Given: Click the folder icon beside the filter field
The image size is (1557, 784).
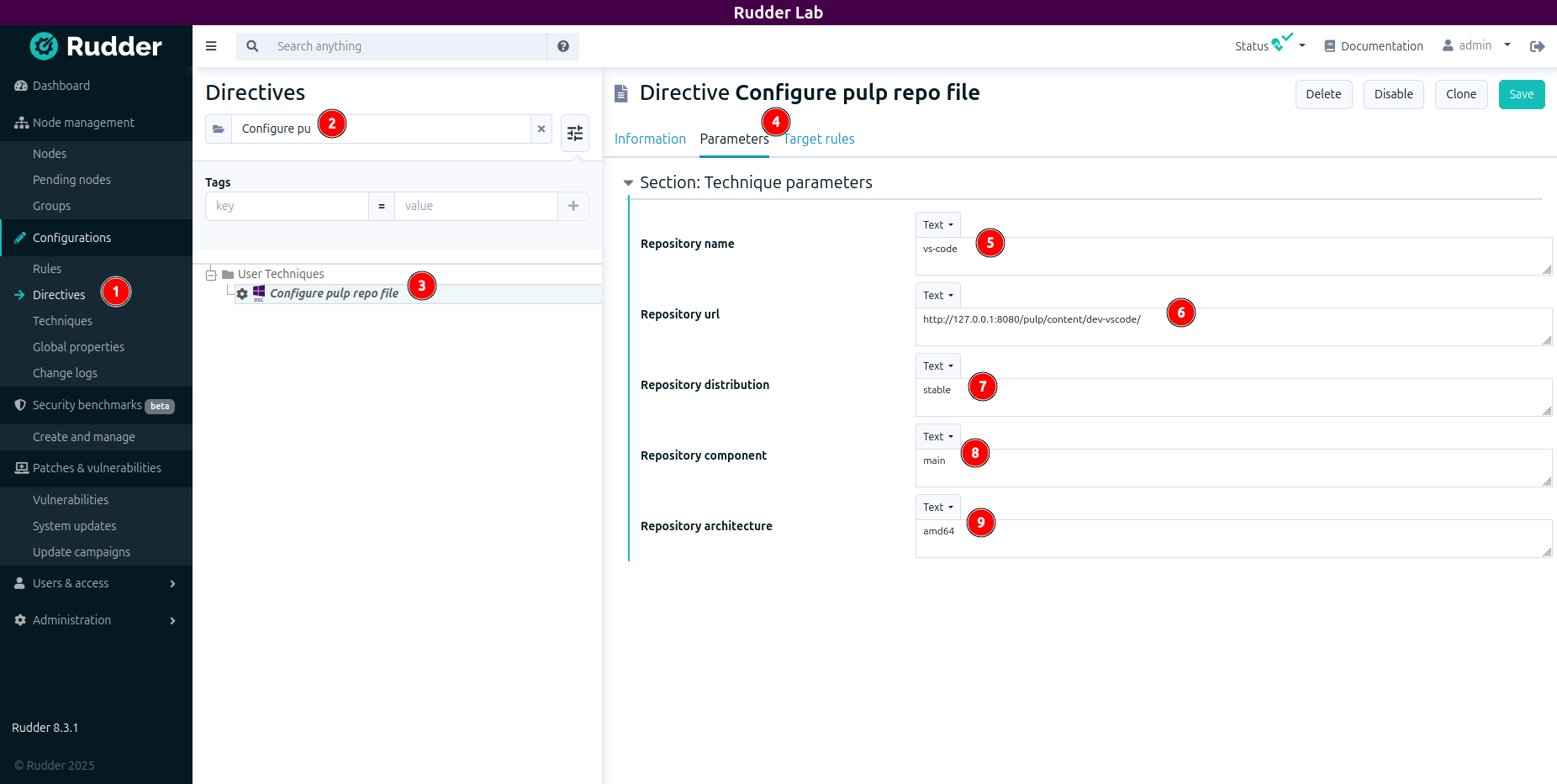Looking at the screenshot, I should pos(219,129).
